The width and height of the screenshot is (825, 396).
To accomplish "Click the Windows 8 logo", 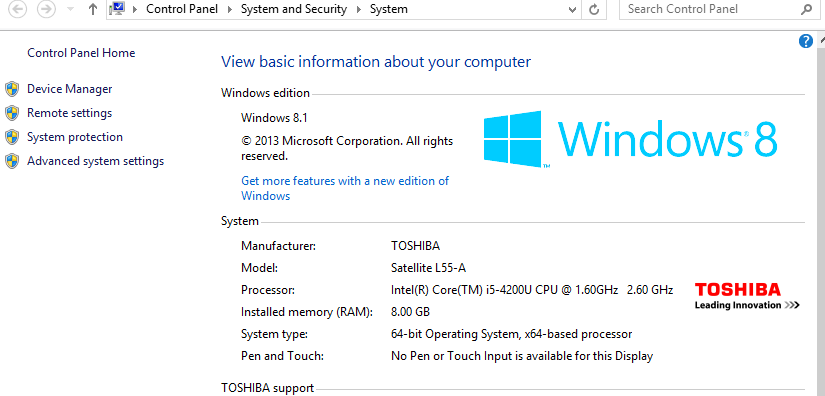I will (630, 139).
